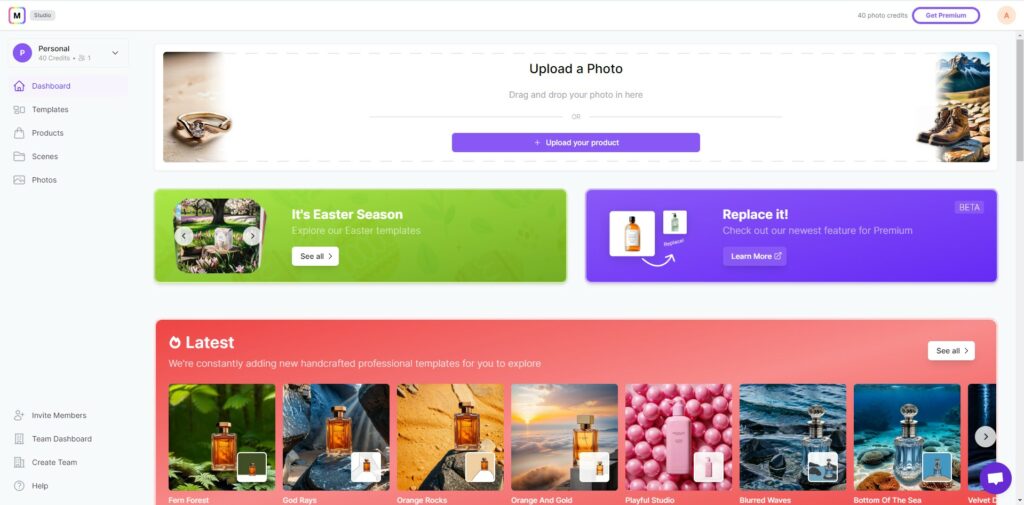The height and width of the screenshot is (505, 1024).
Task: Open the Products bag icon
Action: click(19, 133)
